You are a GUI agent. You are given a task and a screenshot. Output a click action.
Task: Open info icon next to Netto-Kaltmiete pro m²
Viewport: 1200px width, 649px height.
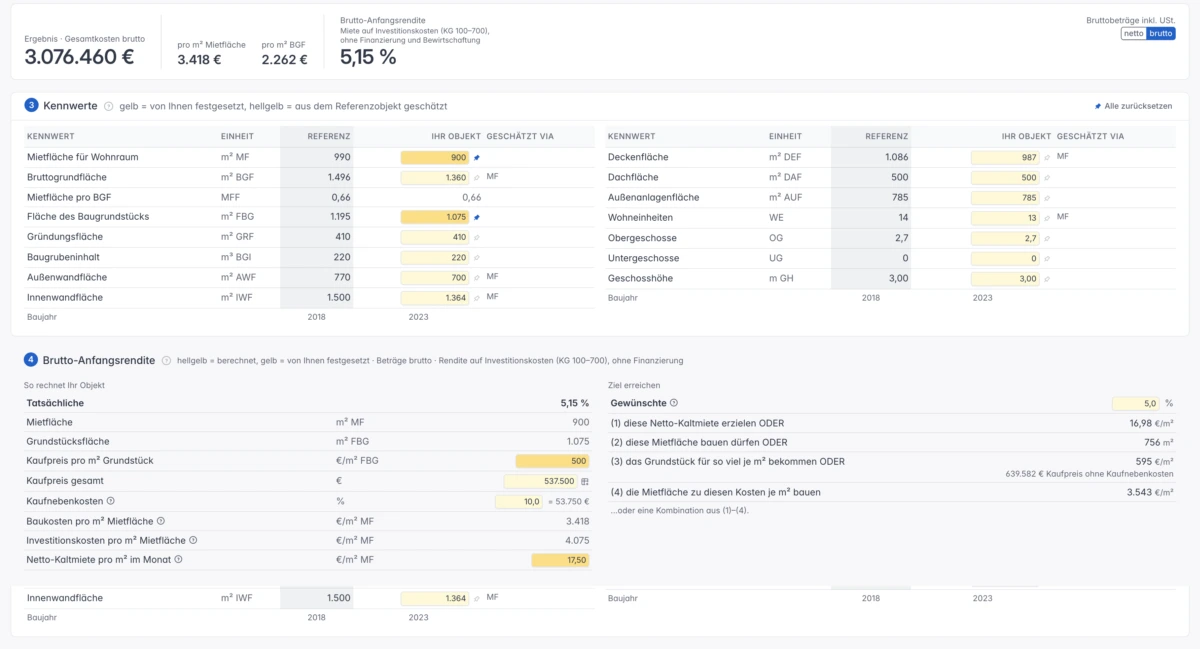178,559
